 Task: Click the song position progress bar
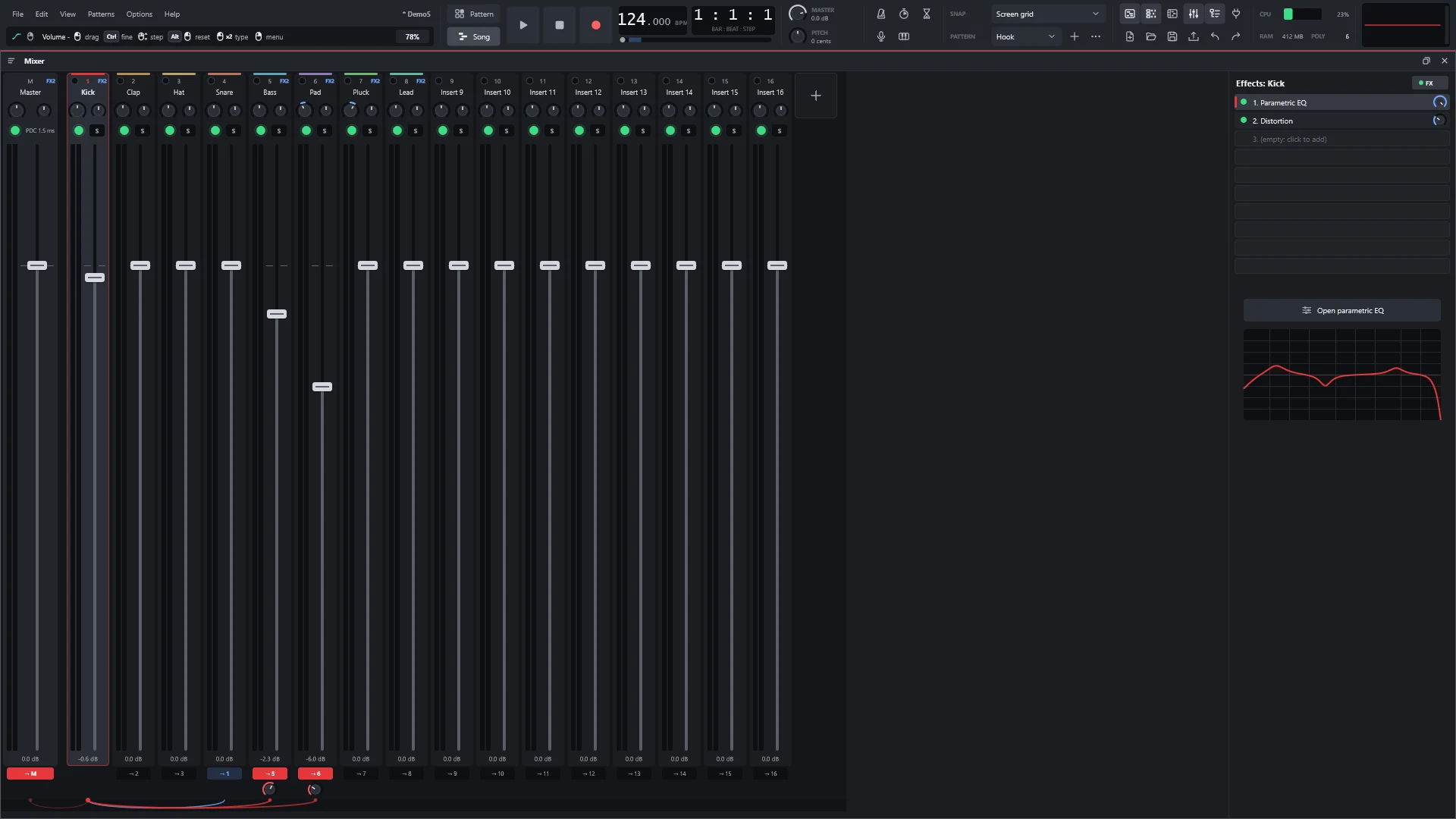695,39
